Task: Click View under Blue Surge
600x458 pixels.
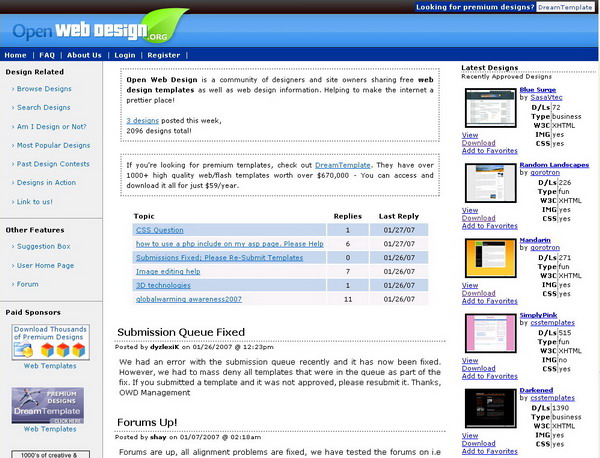Action: (470, 135)
